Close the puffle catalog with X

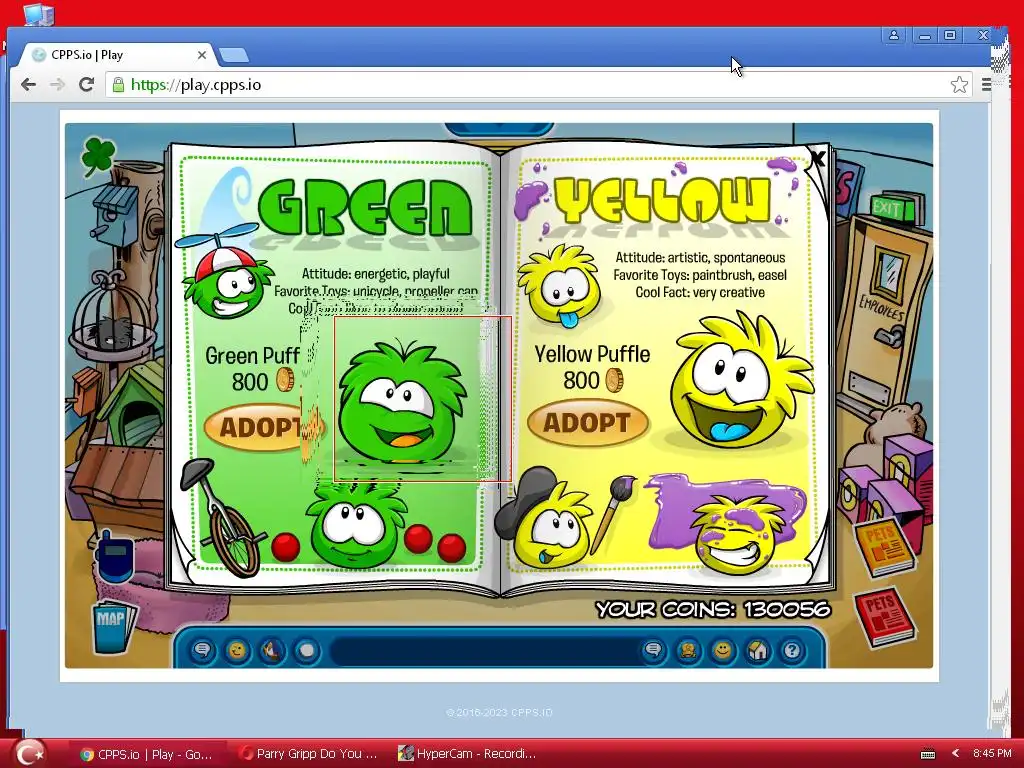[817, 157]
